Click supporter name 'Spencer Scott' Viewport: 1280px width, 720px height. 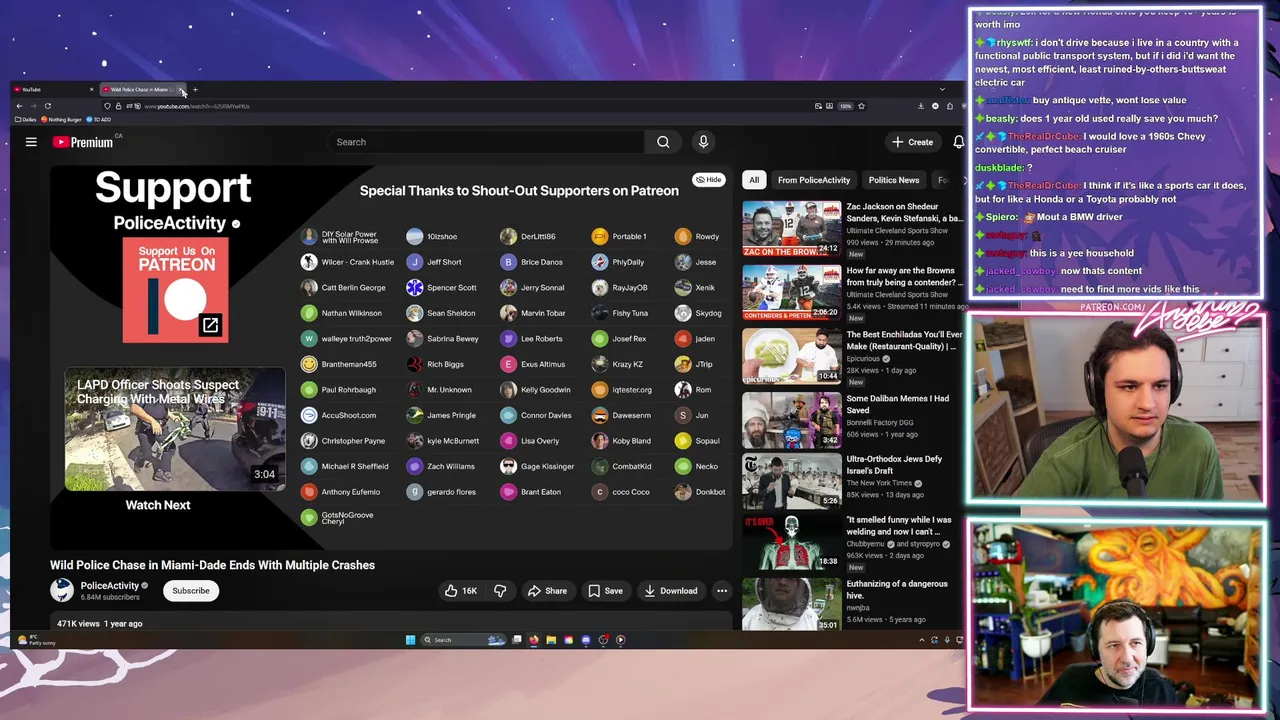[x=452, y=288]
